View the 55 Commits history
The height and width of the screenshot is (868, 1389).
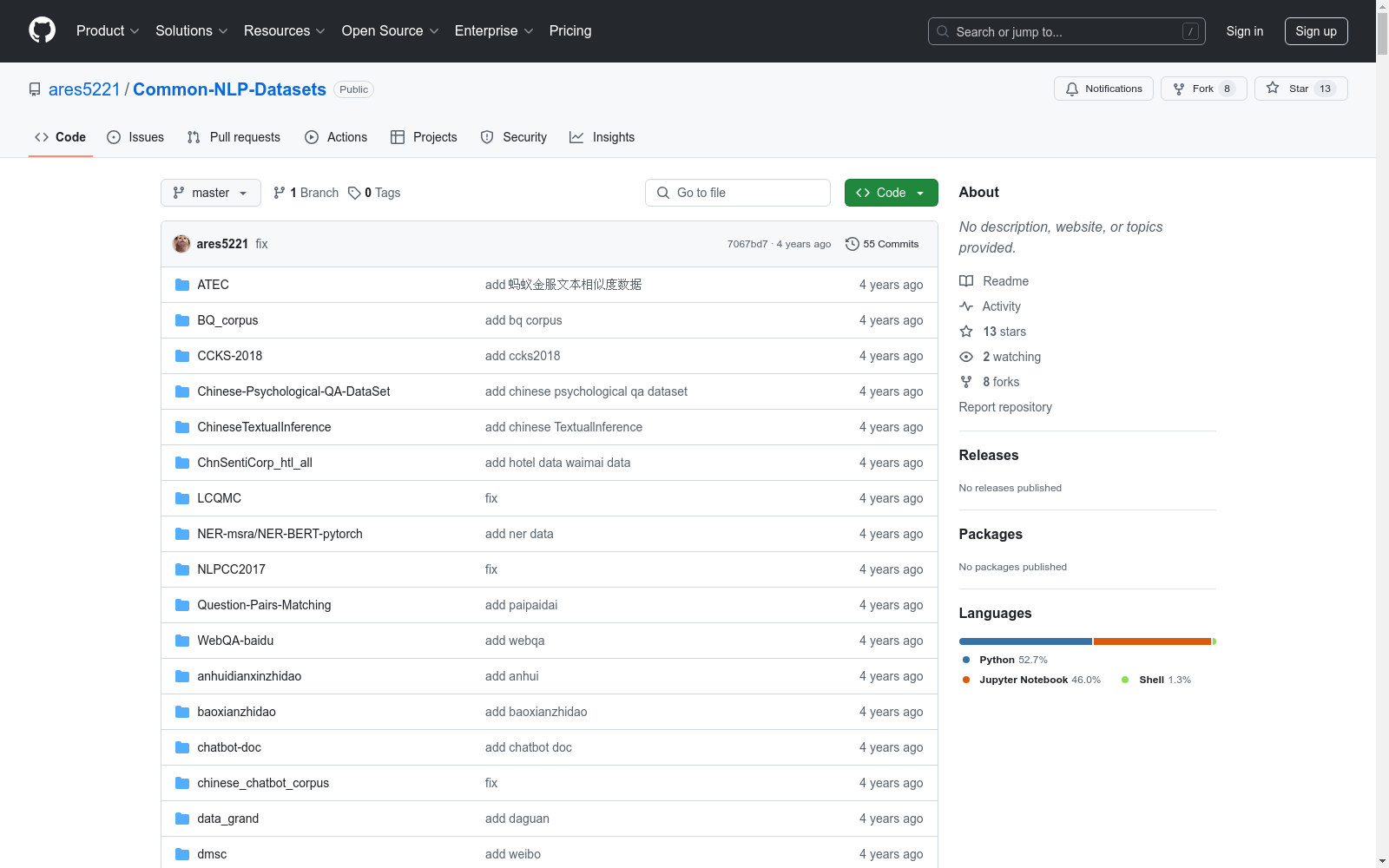(882, 244)
